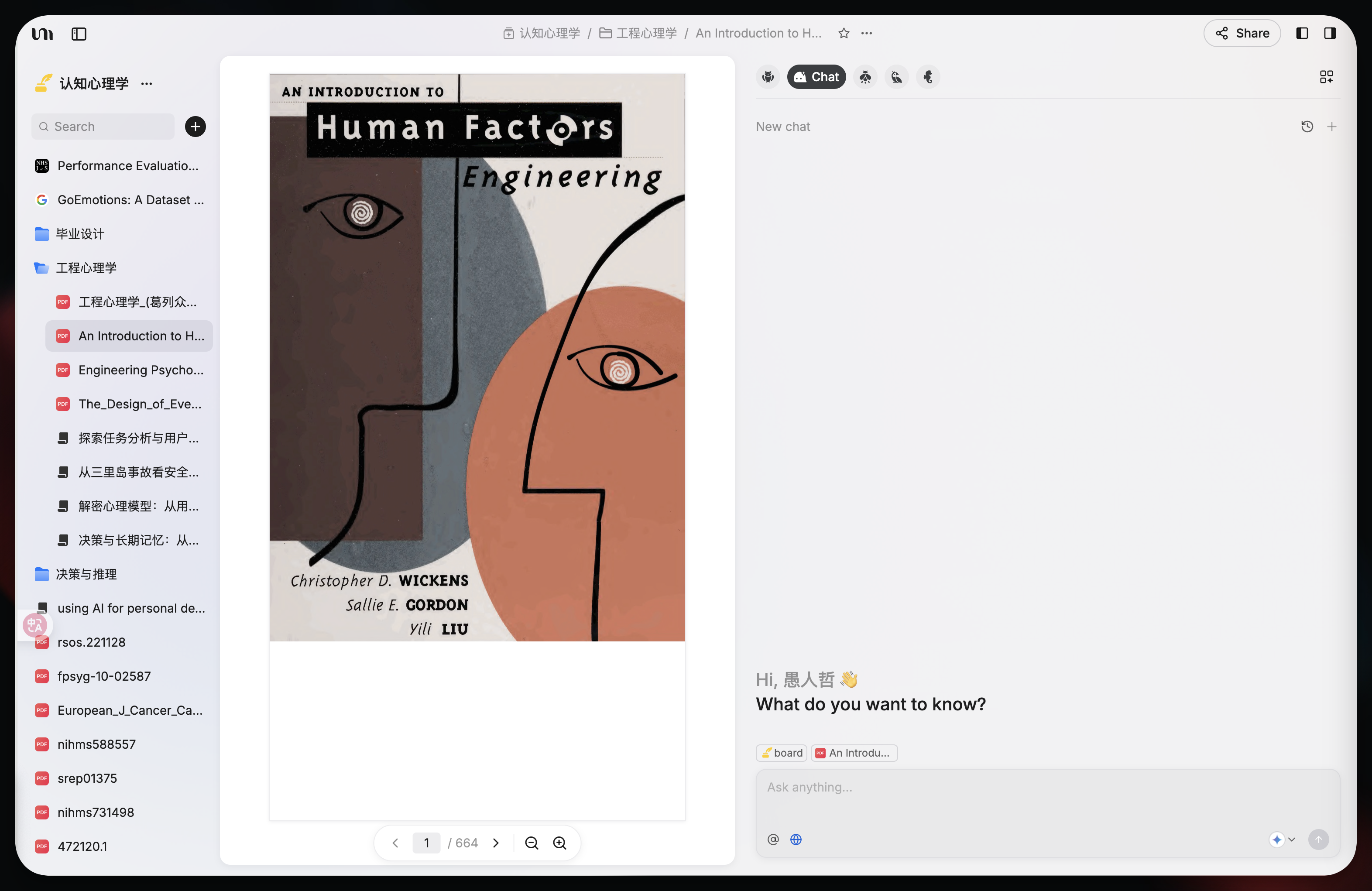Open nihms588557 PDF

121,744
